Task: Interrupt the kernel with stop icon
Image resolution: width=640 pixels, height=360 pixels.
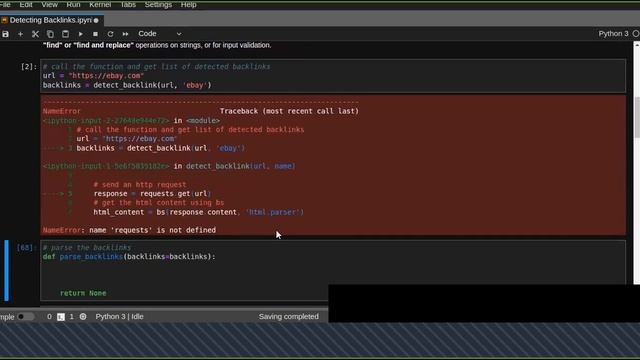Action: [95, 34]
